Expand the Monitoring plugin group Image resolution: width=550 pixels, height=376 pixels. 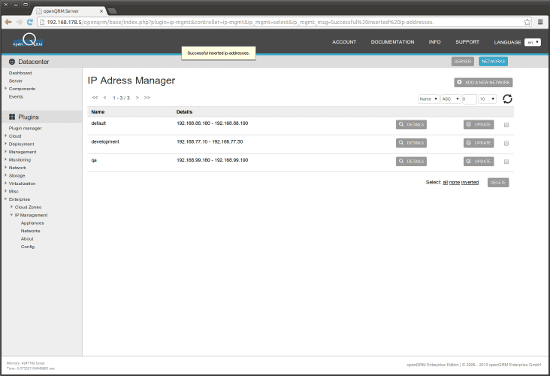coord(6,160)
